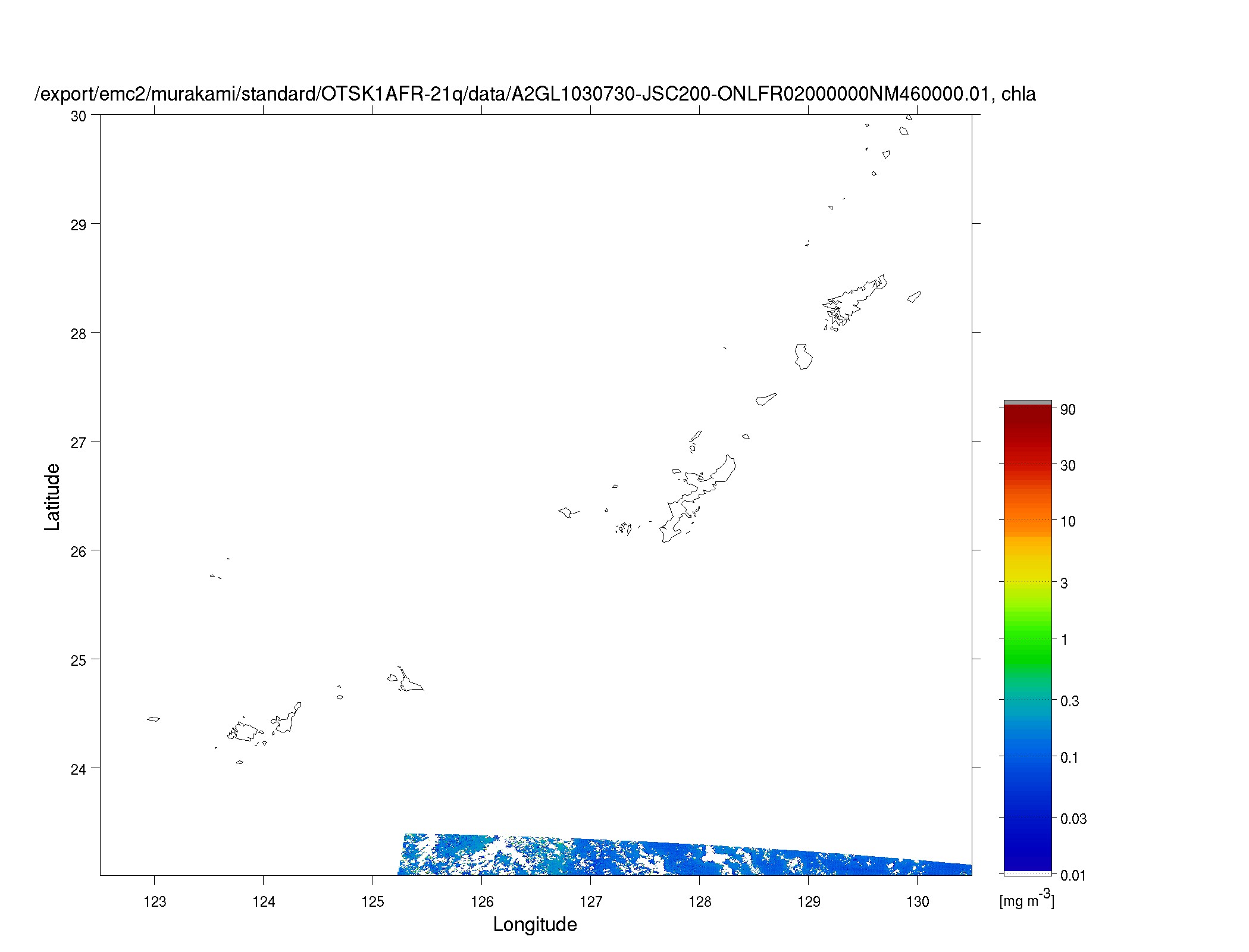Click the Latitude axis label

(52, 497)
